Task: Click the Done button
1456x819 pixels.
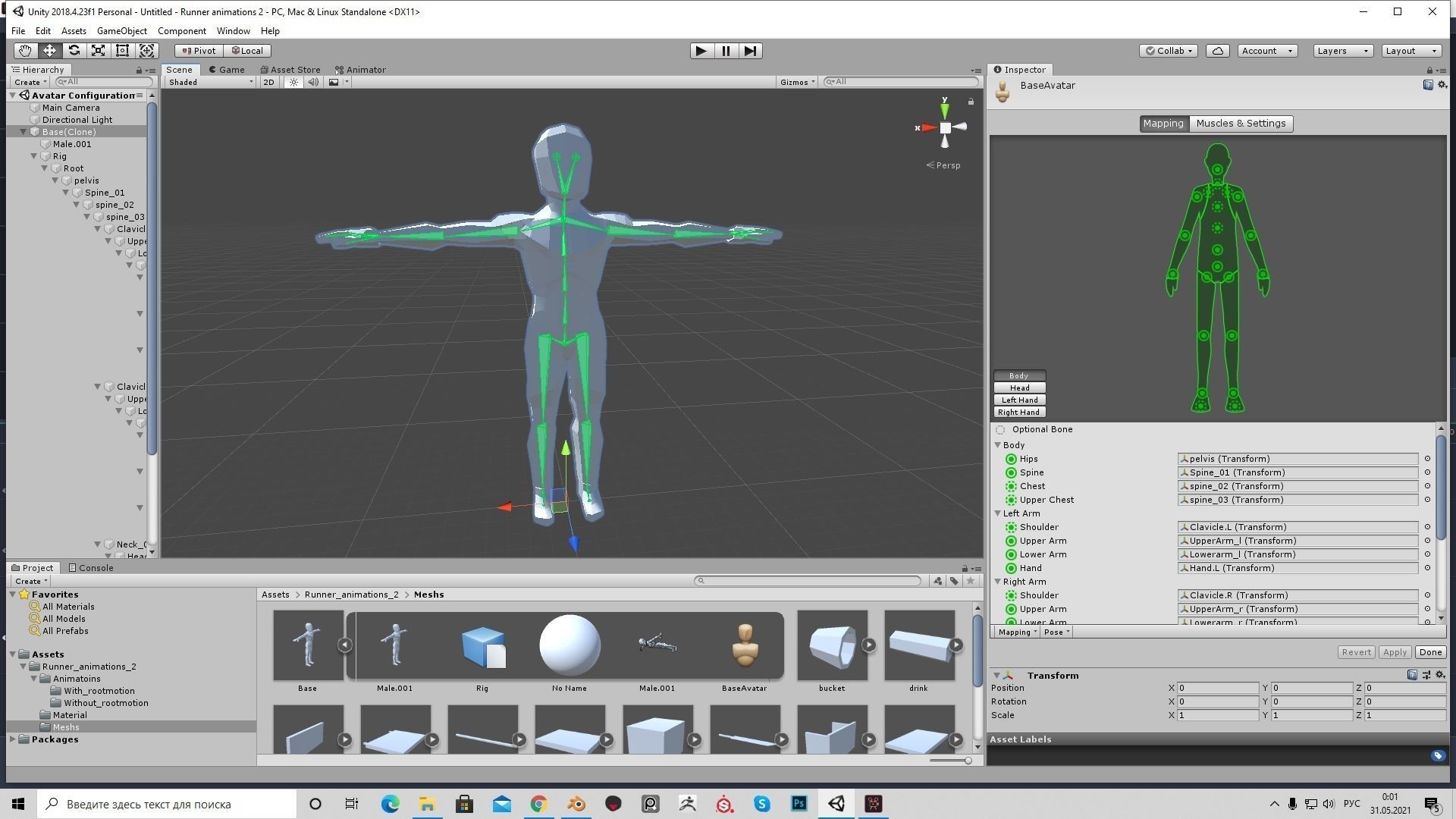Action: [1430, 652]
